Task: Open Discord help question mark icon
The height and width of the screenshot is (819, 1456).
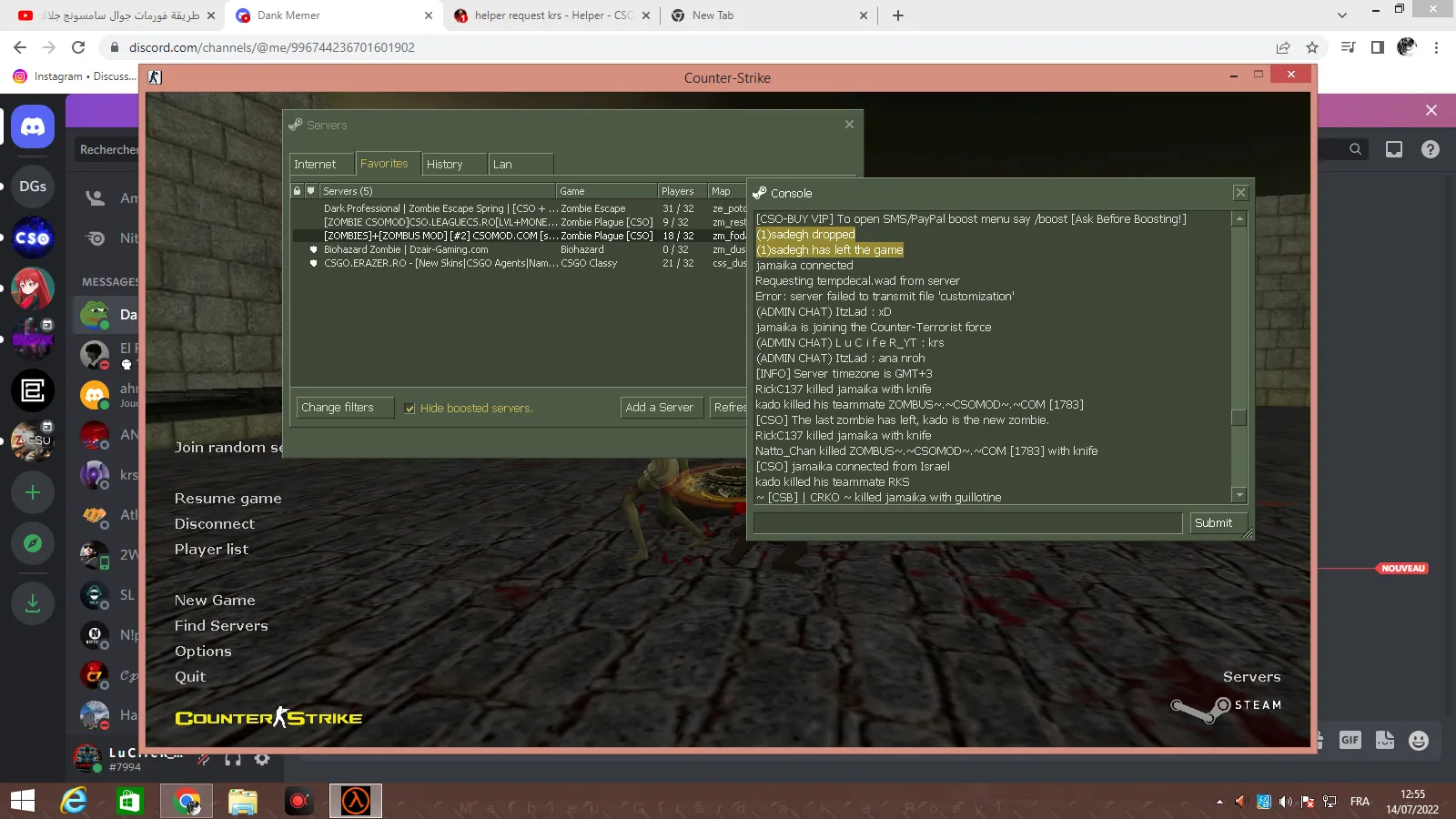Action: click(x=1431, y=149)
